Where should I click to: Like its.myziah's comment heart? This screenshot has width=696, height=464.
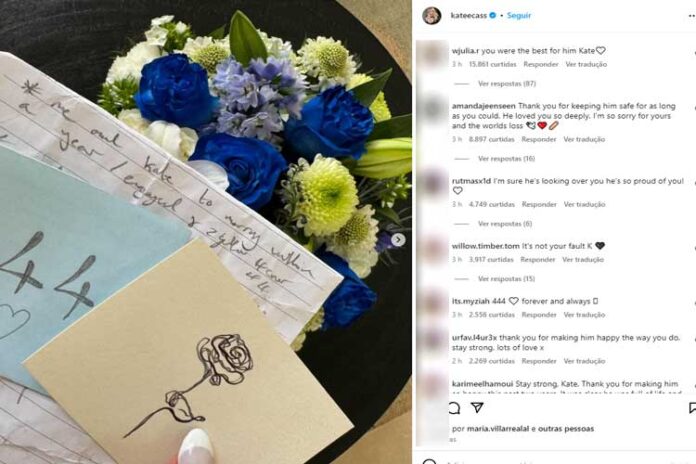[x=693, y=304]
